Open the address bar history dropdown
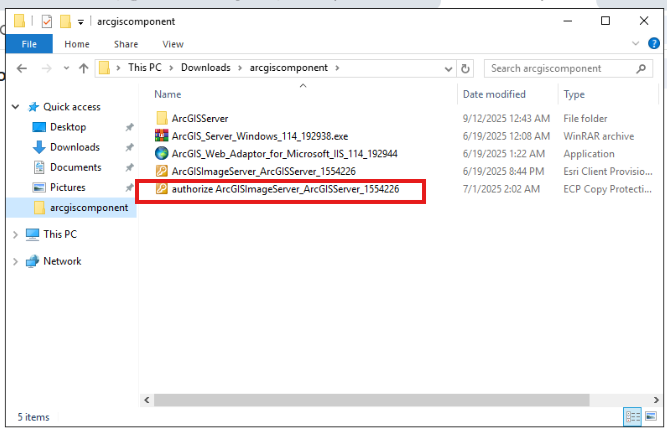 [448, 69]
